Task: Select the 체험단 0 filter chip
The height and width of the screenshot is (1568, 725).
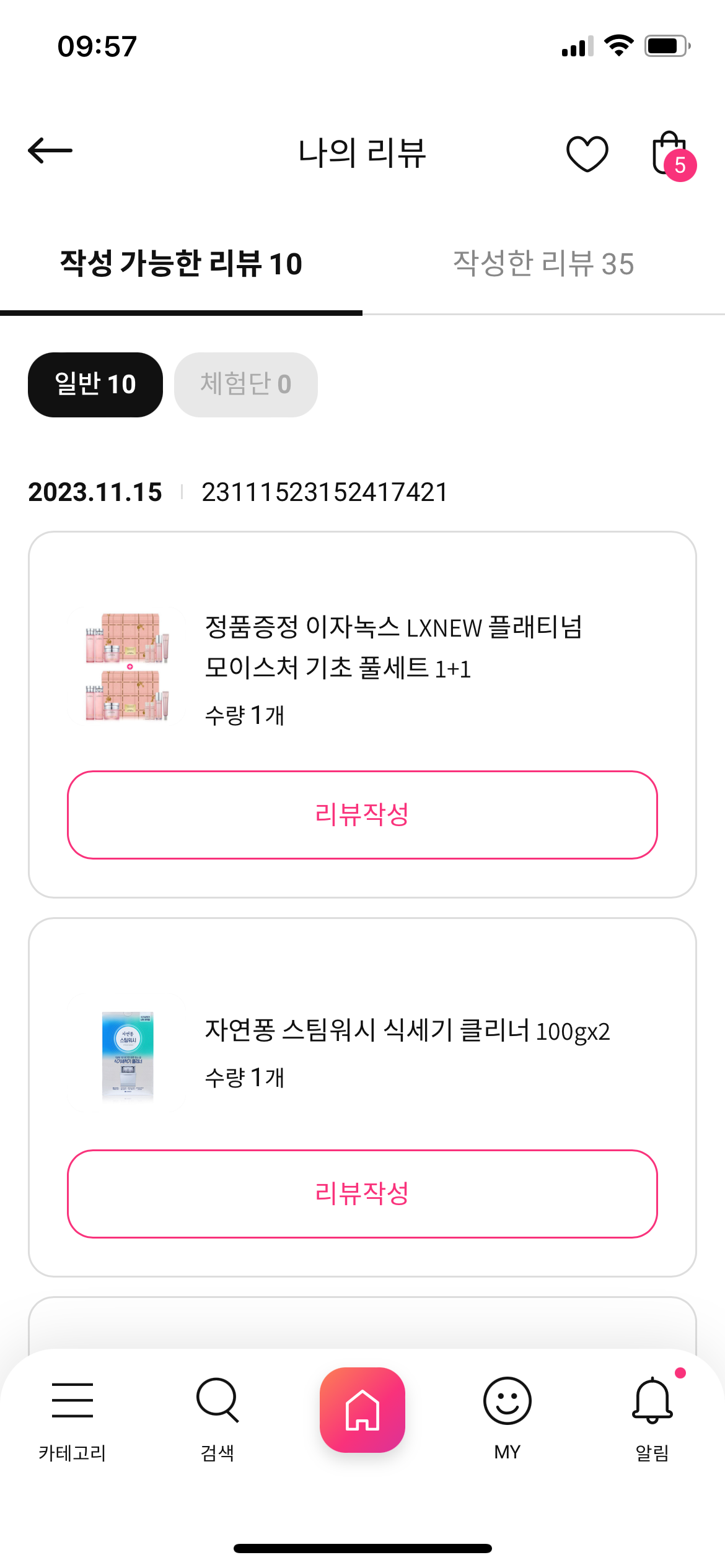Action: [245, 385]
